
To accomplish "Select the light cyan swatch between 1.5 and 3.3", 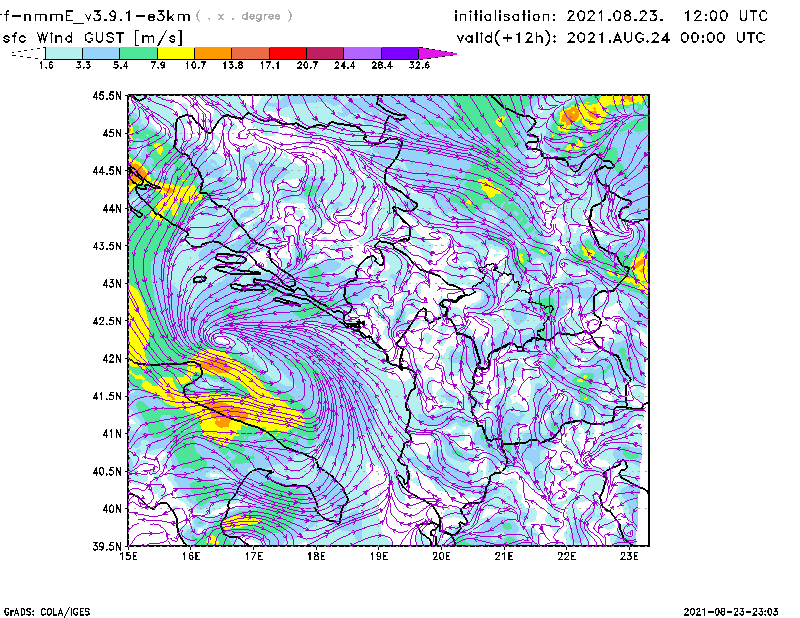I will point(64,53).
